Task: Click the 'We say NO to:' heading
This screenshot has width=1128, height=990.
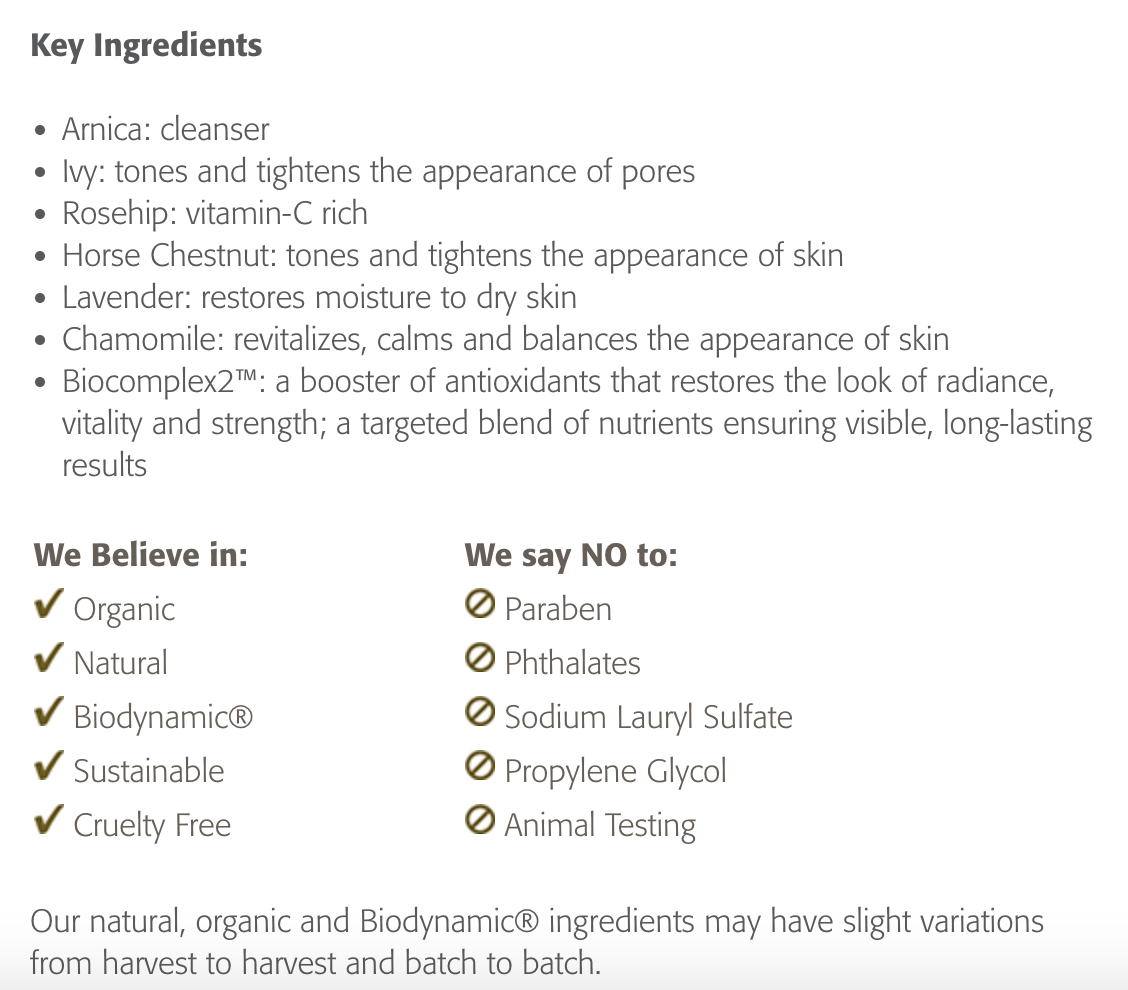Action: (571, 555)
